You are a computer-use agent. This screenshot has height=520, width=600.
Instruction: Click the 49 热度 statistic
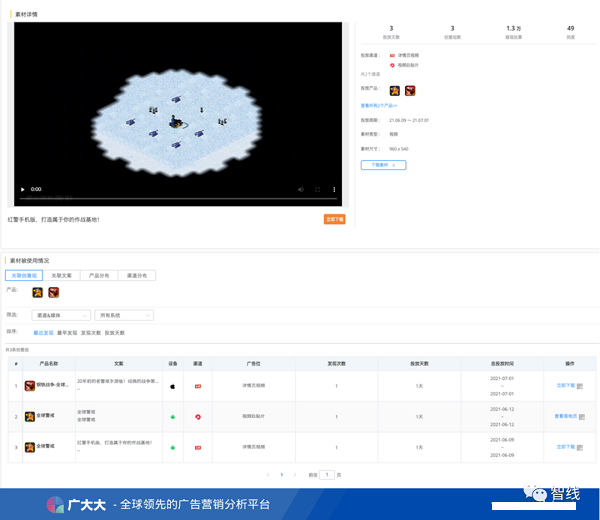[571, 32]
